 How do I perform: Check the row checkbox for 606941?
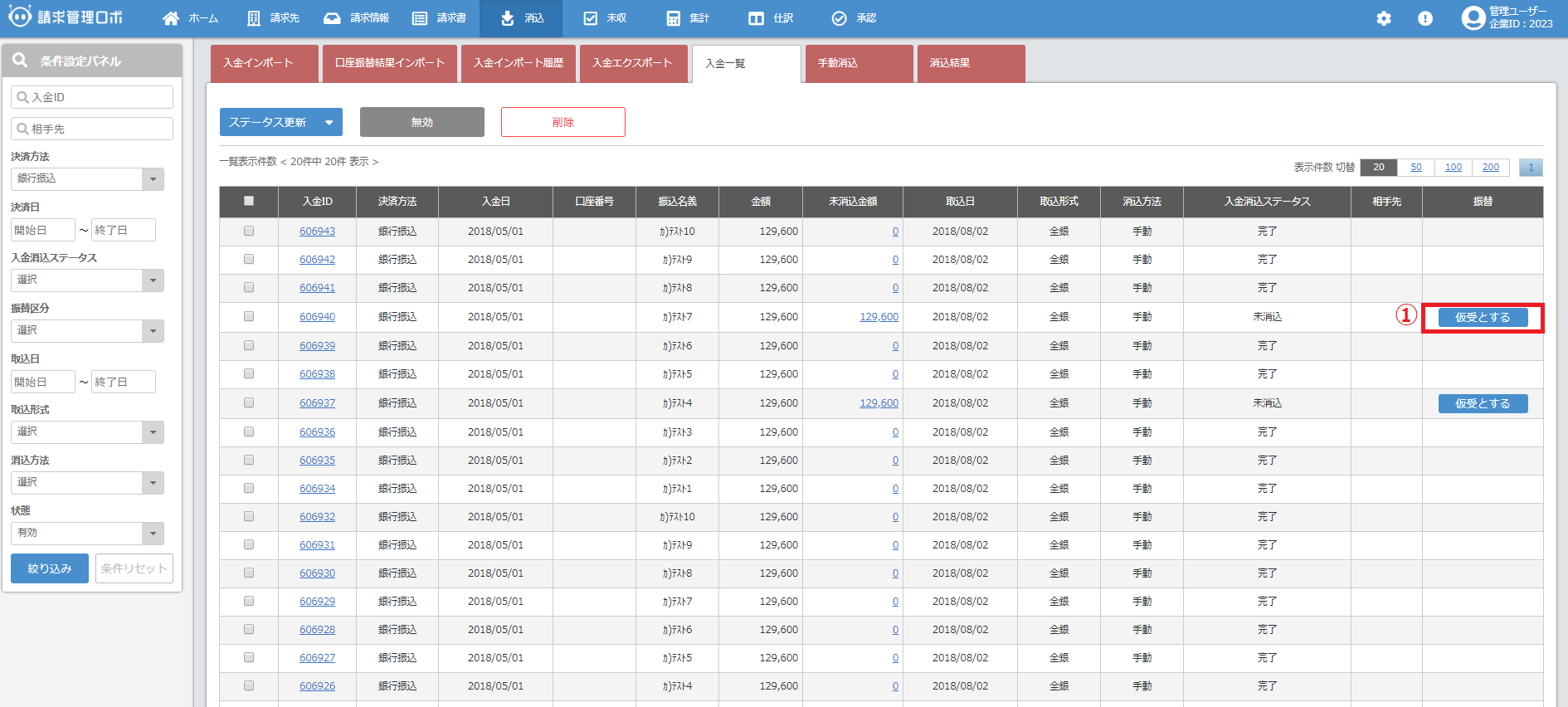249,288
